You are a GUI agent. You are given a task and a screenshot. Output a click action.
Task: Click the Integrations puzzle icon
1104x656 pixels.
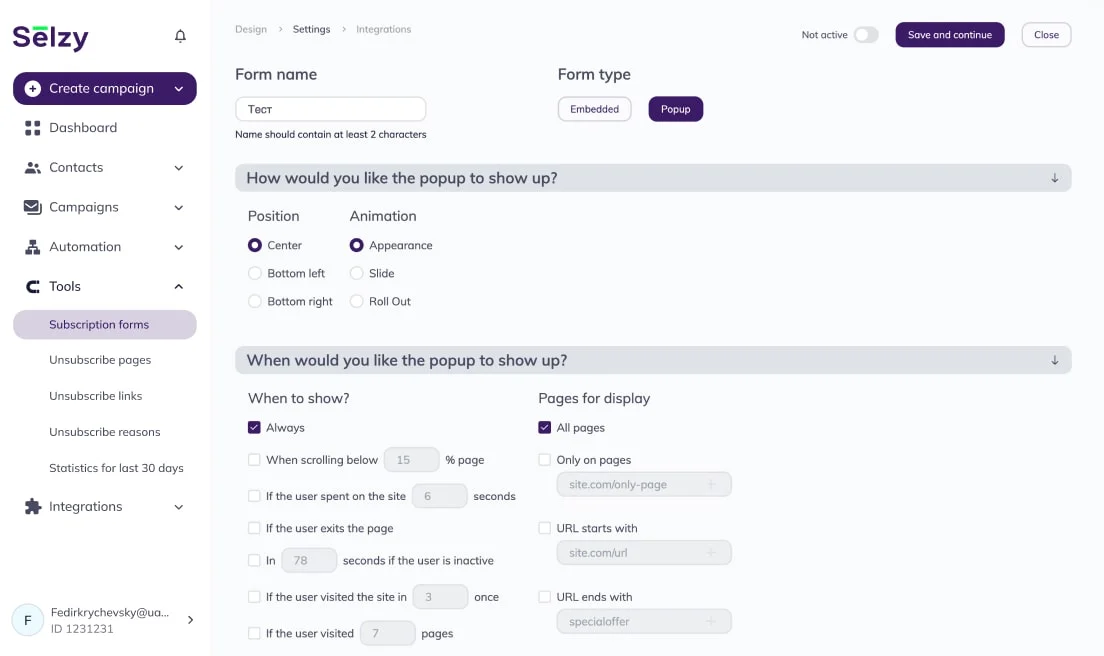tap(32, 507)
